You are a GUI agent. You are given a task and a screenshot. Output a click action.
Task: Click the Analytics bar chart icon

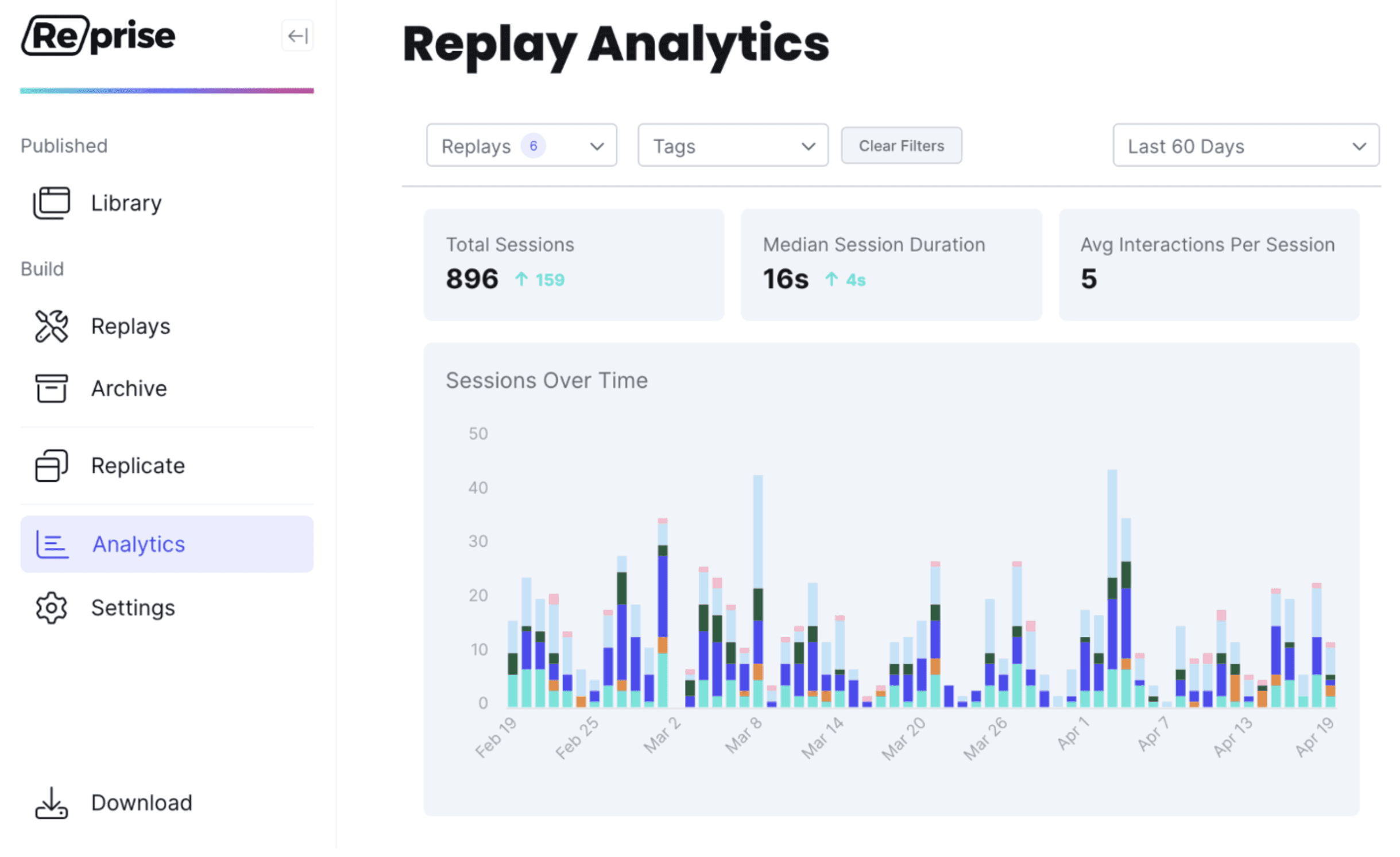[52, 544]
